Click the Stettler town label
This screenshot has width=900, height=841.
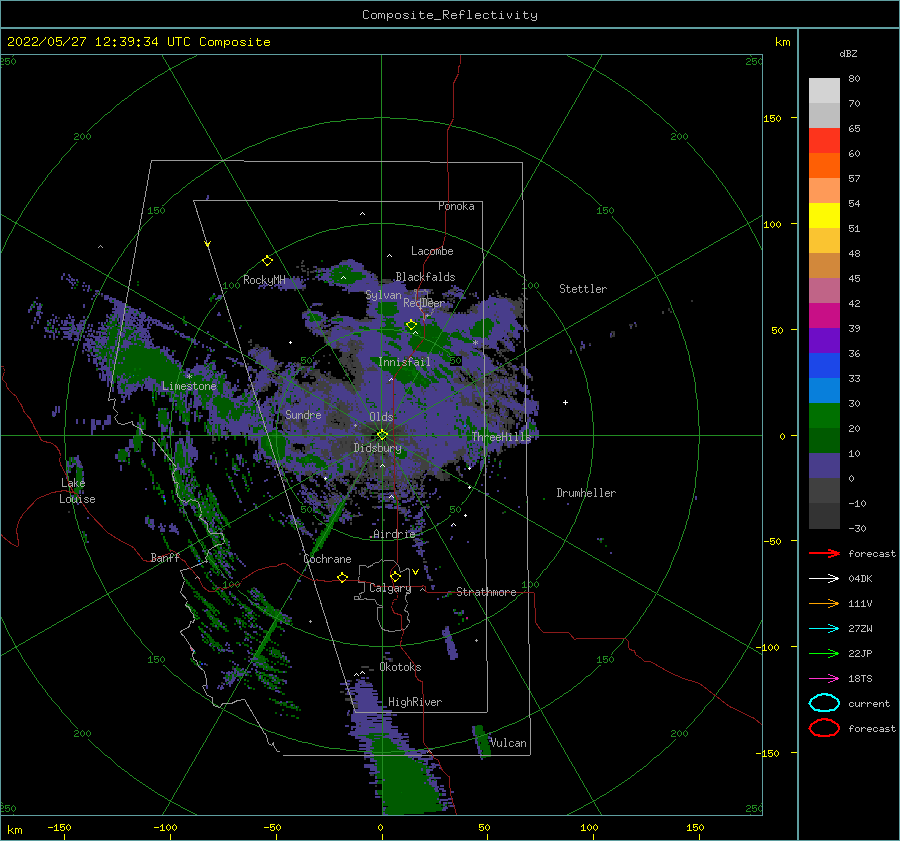tap(583, 289)
